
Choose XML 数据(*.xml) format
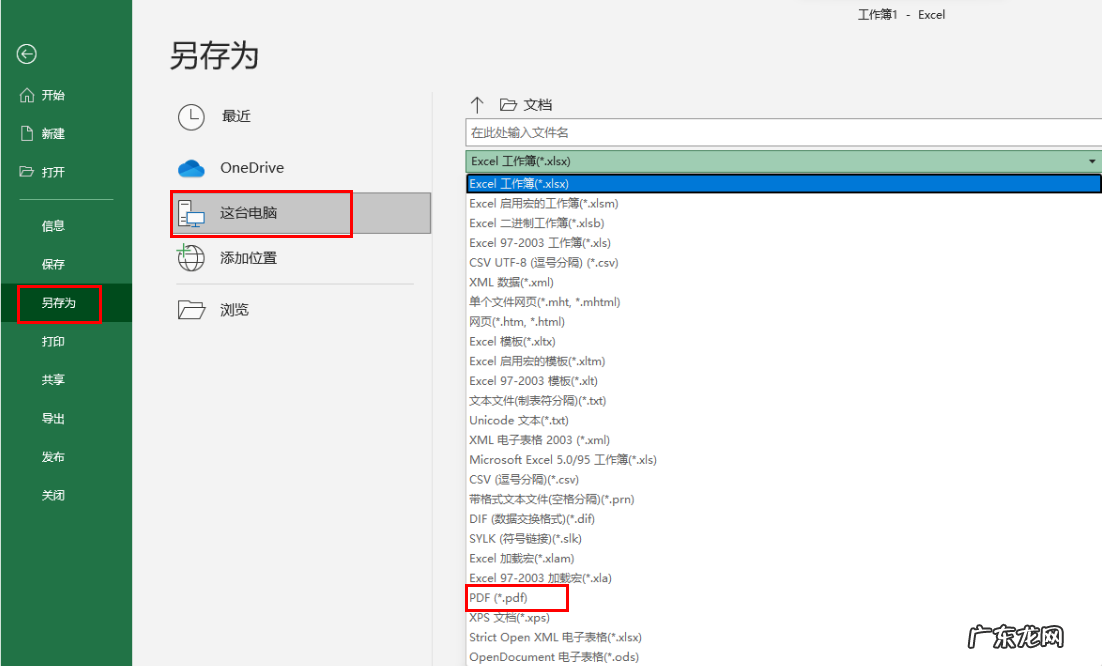click(512, 282)
